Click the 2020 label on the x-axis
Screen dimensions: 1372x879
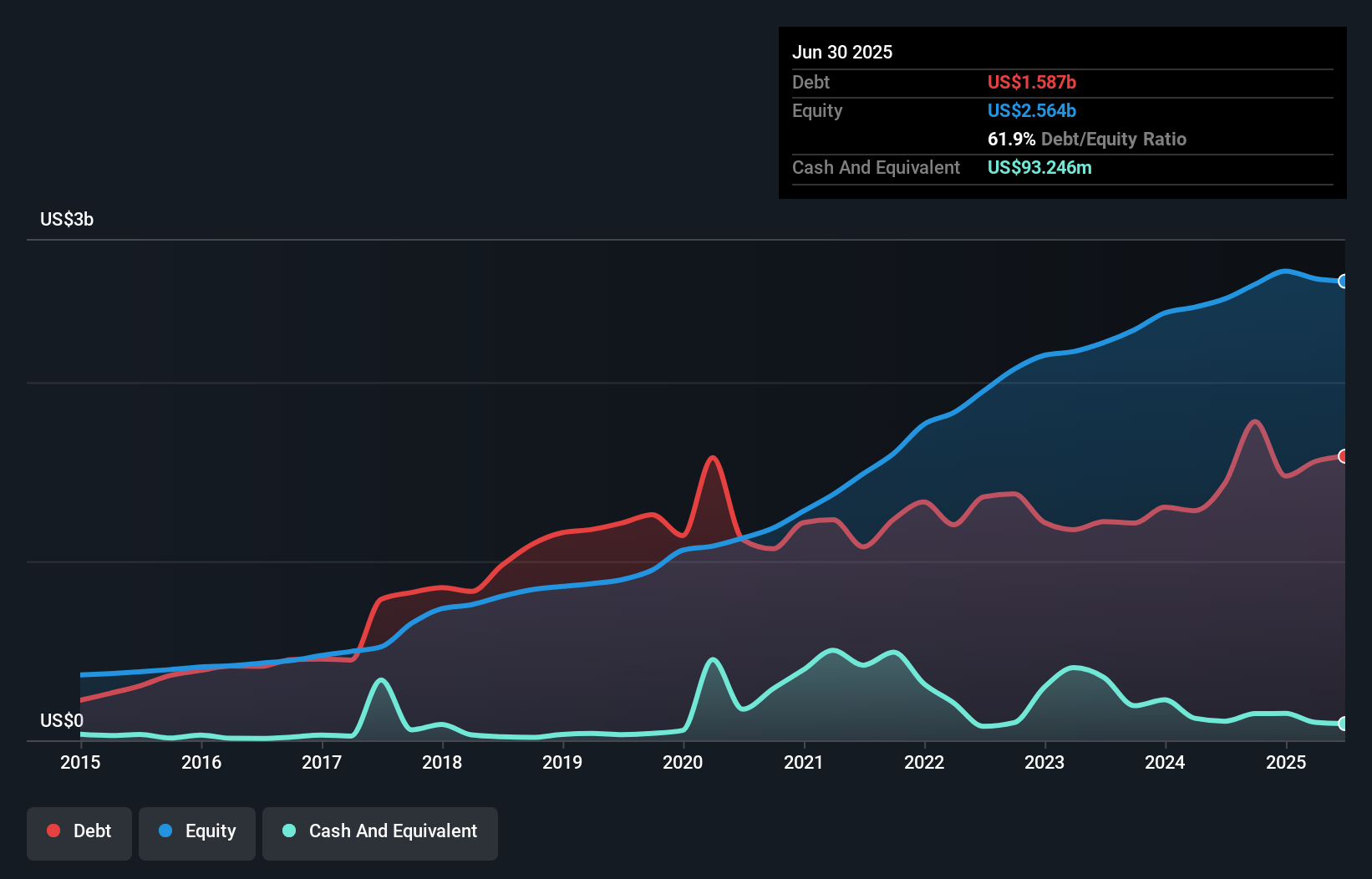coord(683,762)
